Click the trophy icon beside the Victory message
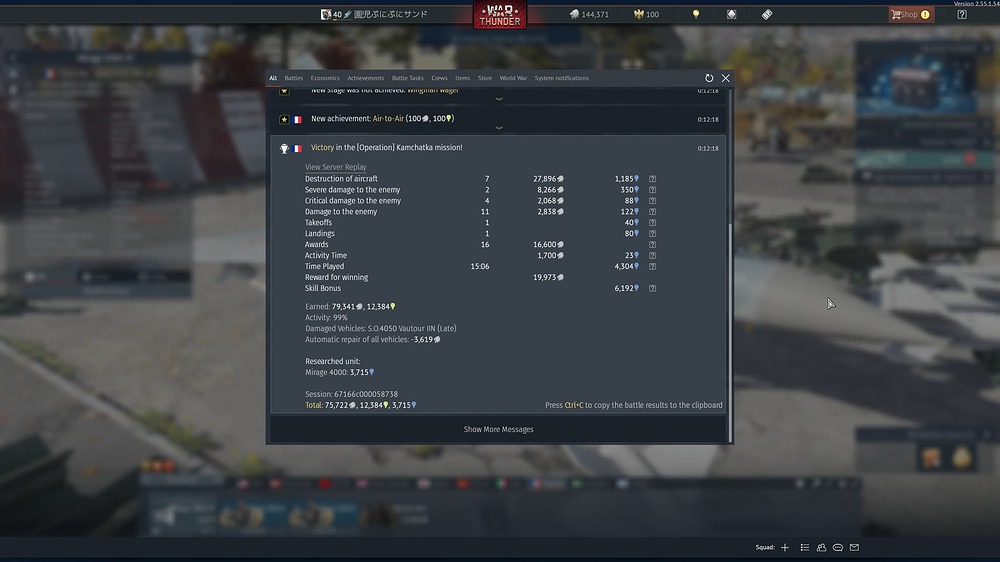 (x=284, y=148)
